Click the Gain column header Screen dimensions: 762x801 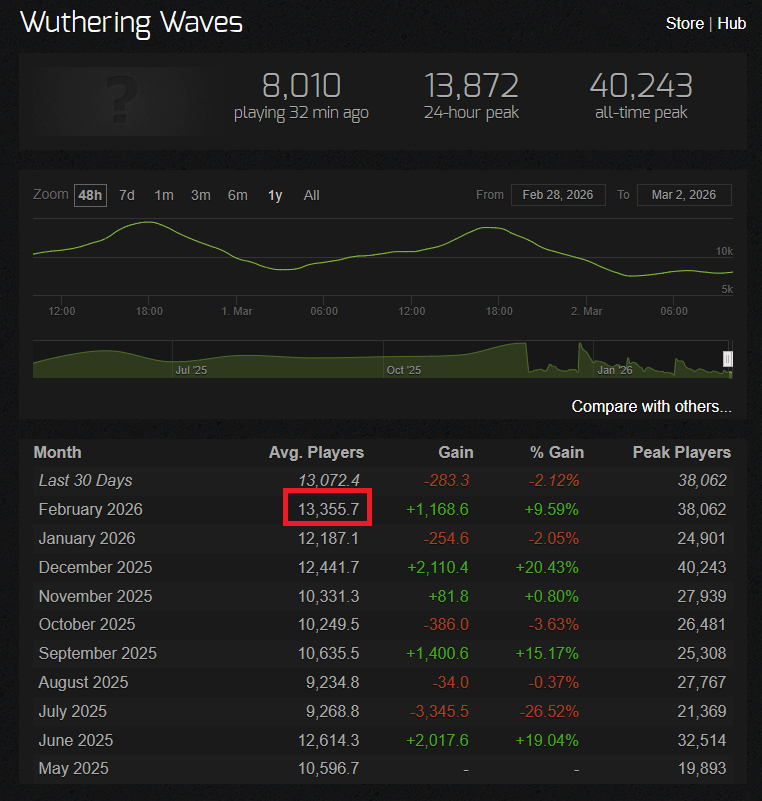coord(456,453)
